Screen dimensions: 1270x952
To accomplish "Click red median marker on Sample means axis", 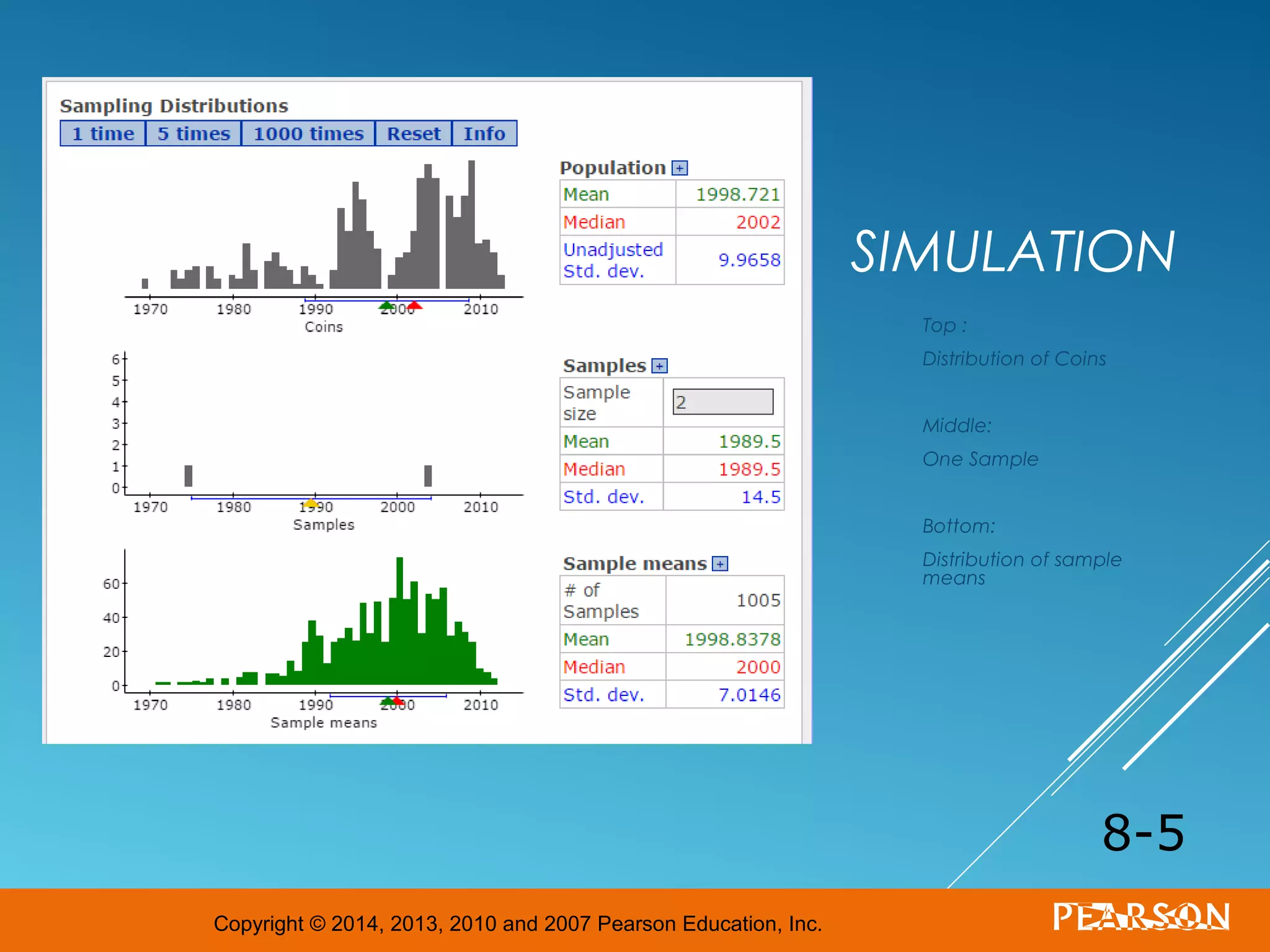I will [x=397, y=700].
